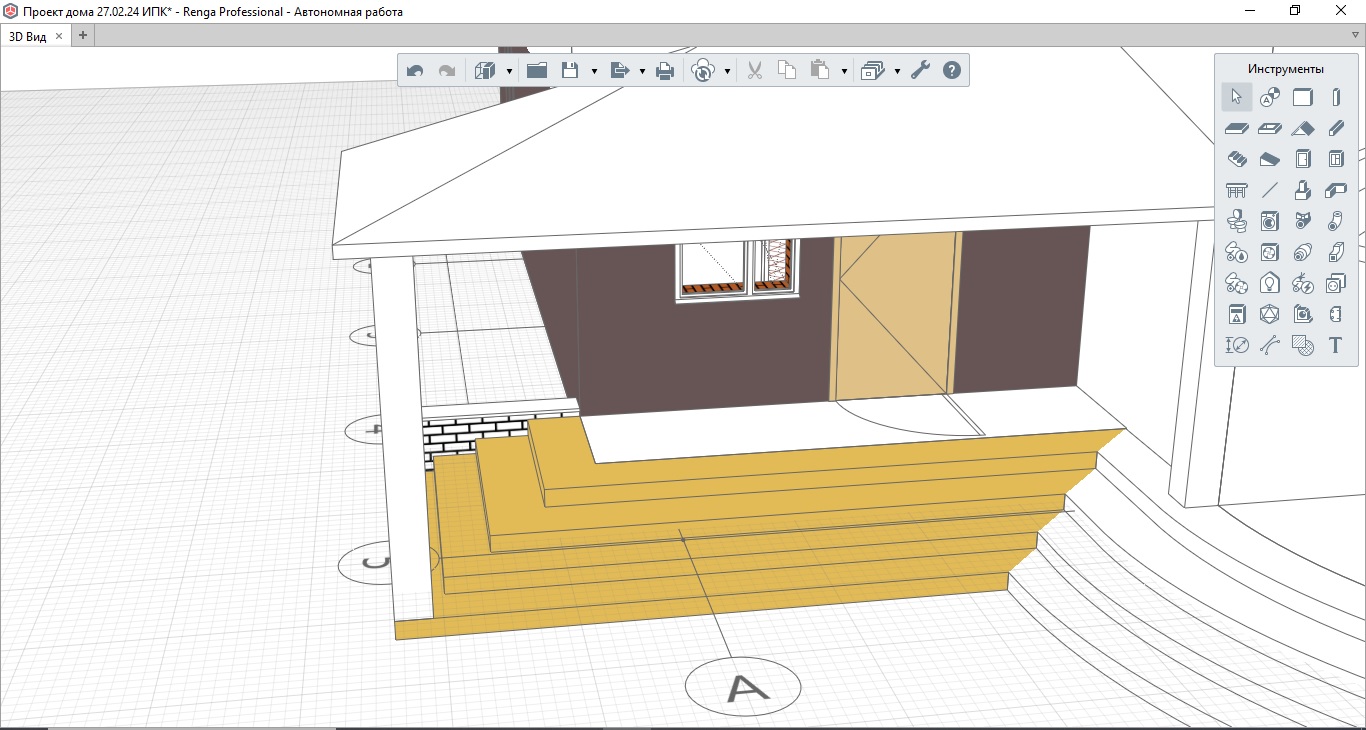Undo the last action
The width and height of the screenshot is (1366, 730).
coord(415,70)
